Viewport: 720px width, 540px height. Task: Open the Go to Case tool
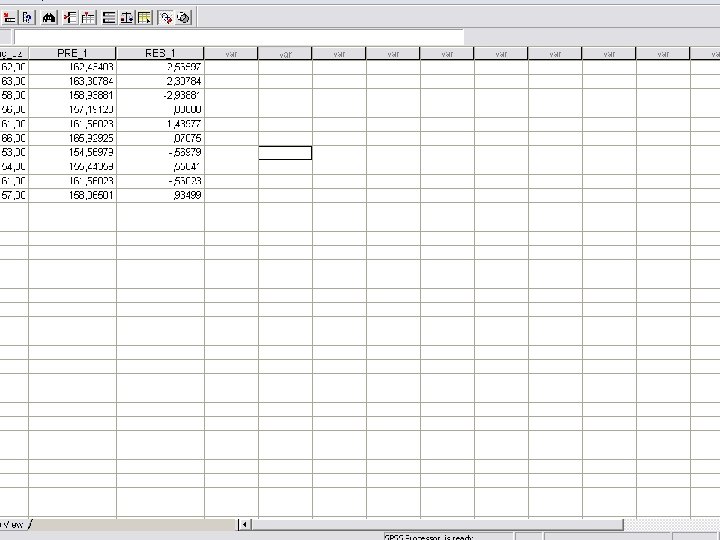(x=9, y=18)
